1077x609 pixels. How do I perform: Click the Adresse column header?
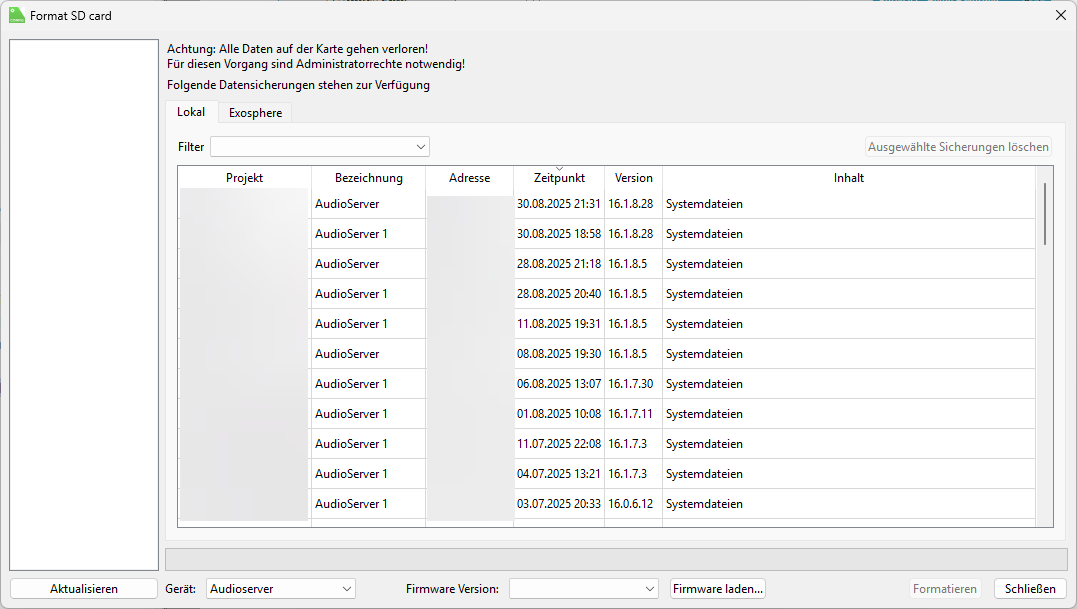pyautogui.click(x=469, y=178)
